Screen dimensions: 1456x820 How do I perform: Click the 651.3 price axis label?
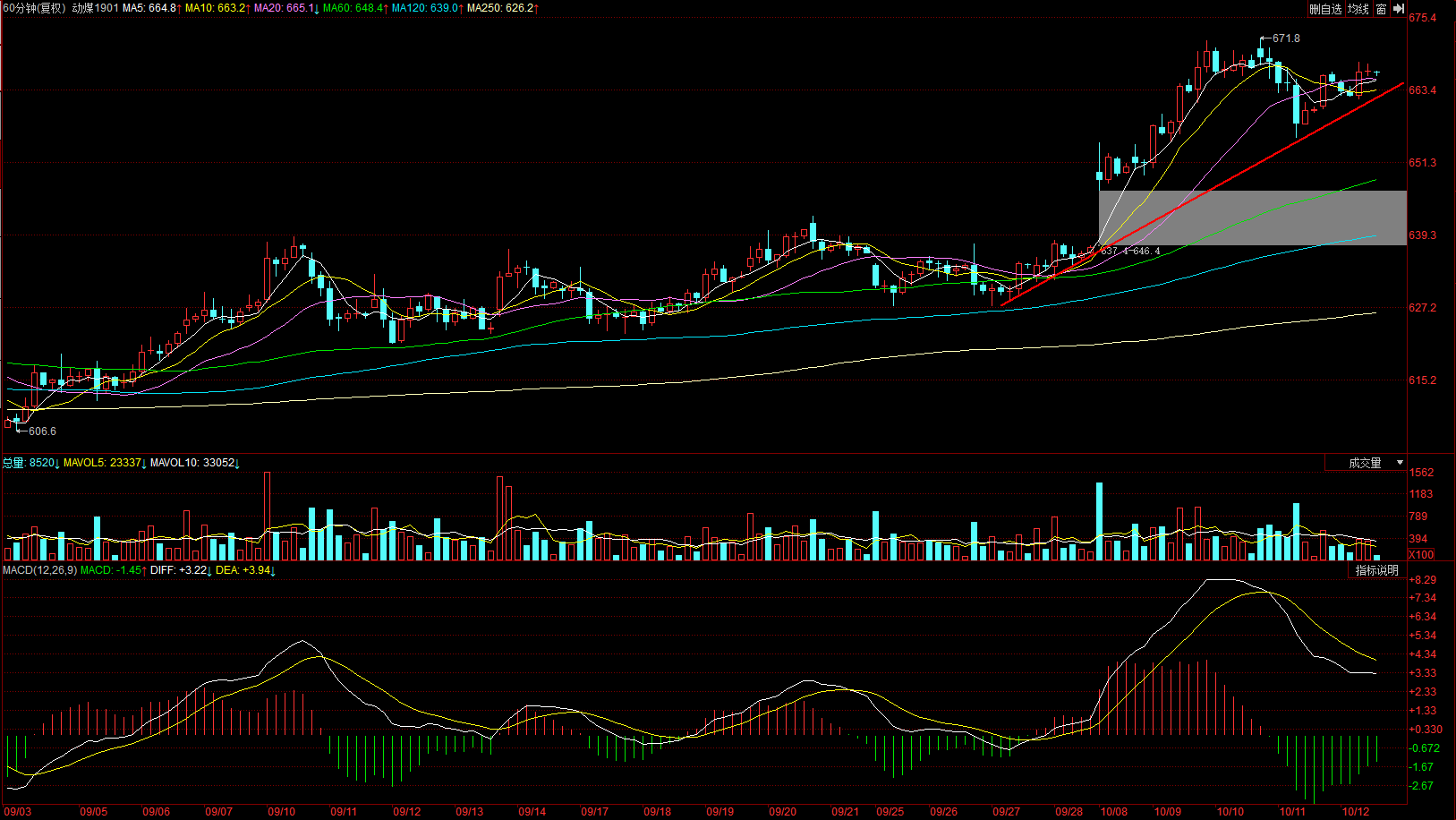click(1423, 163)
